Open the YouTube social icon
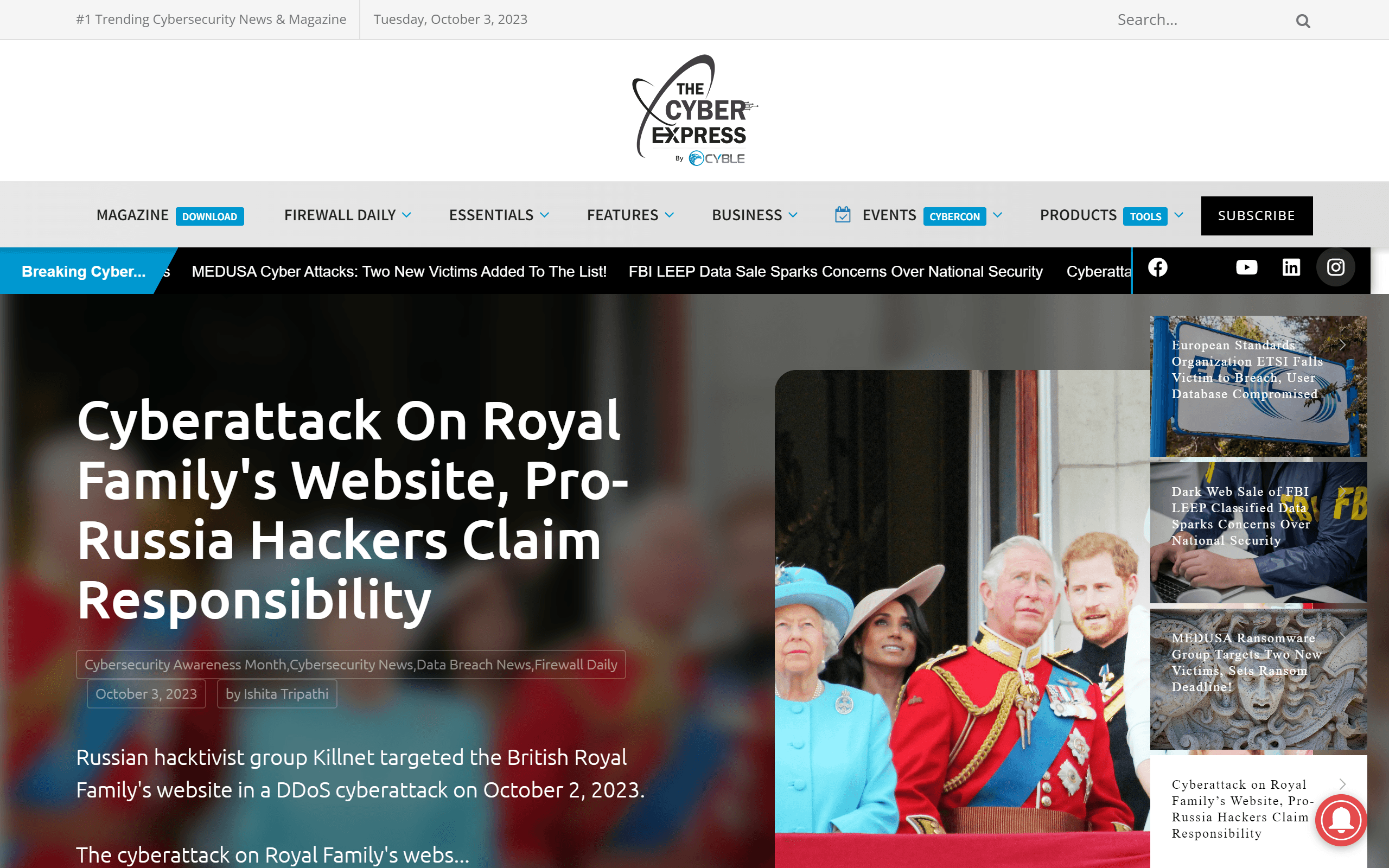1389x868 pixels. click(x=1246, y=267)
